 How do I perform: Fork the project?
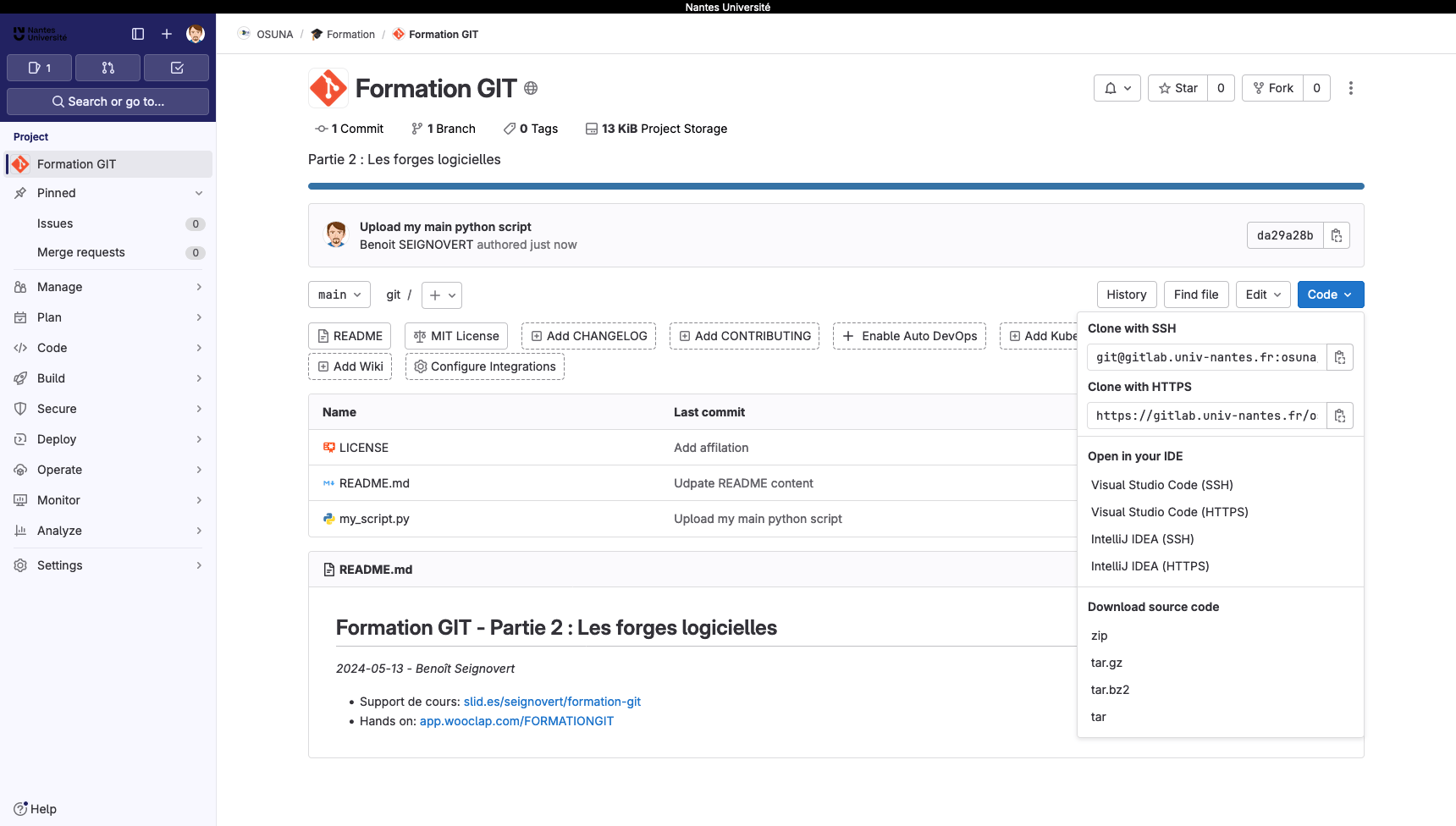(1272, 88)
